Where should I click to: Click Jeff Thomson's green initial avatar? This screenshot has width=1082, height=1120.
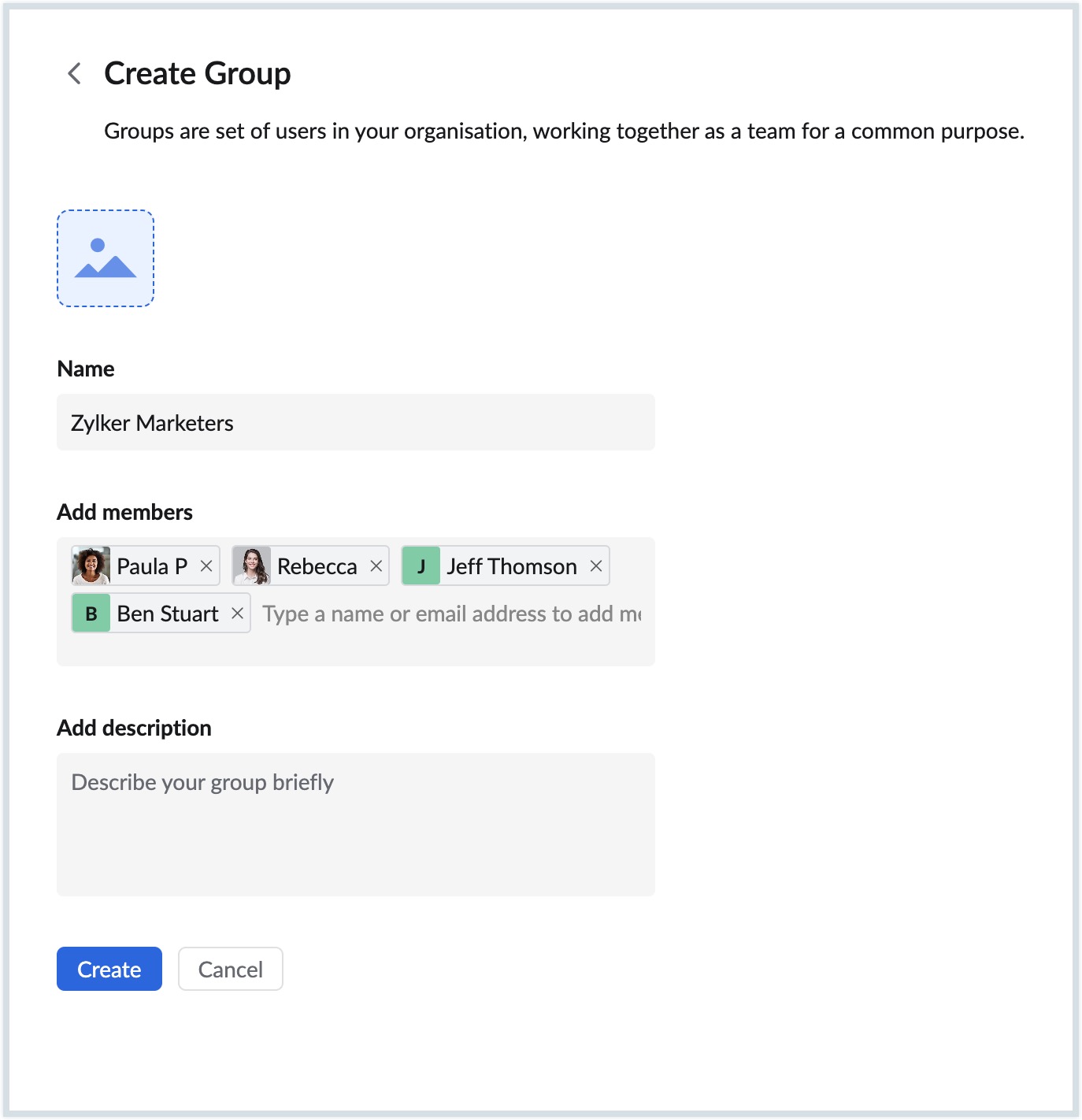[421, 566]
